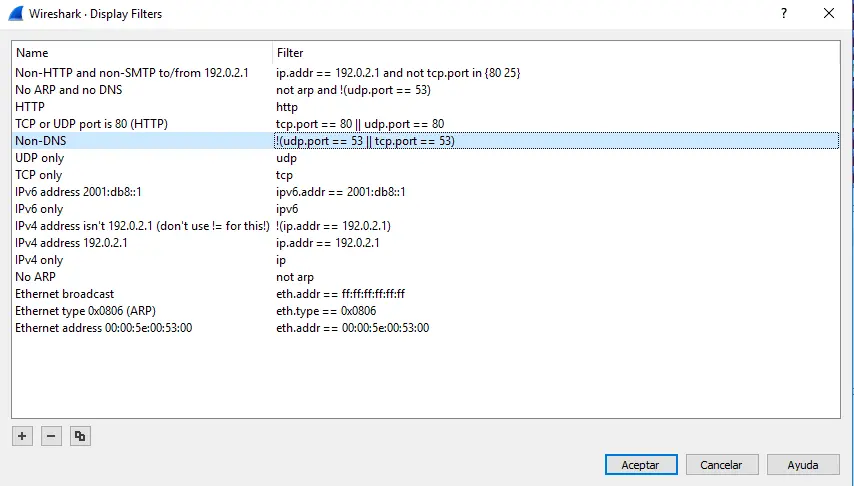Viewport: 854px width, 486px height.
Task: Click the 'ipv6' filter expression
Action: point(287,209)
